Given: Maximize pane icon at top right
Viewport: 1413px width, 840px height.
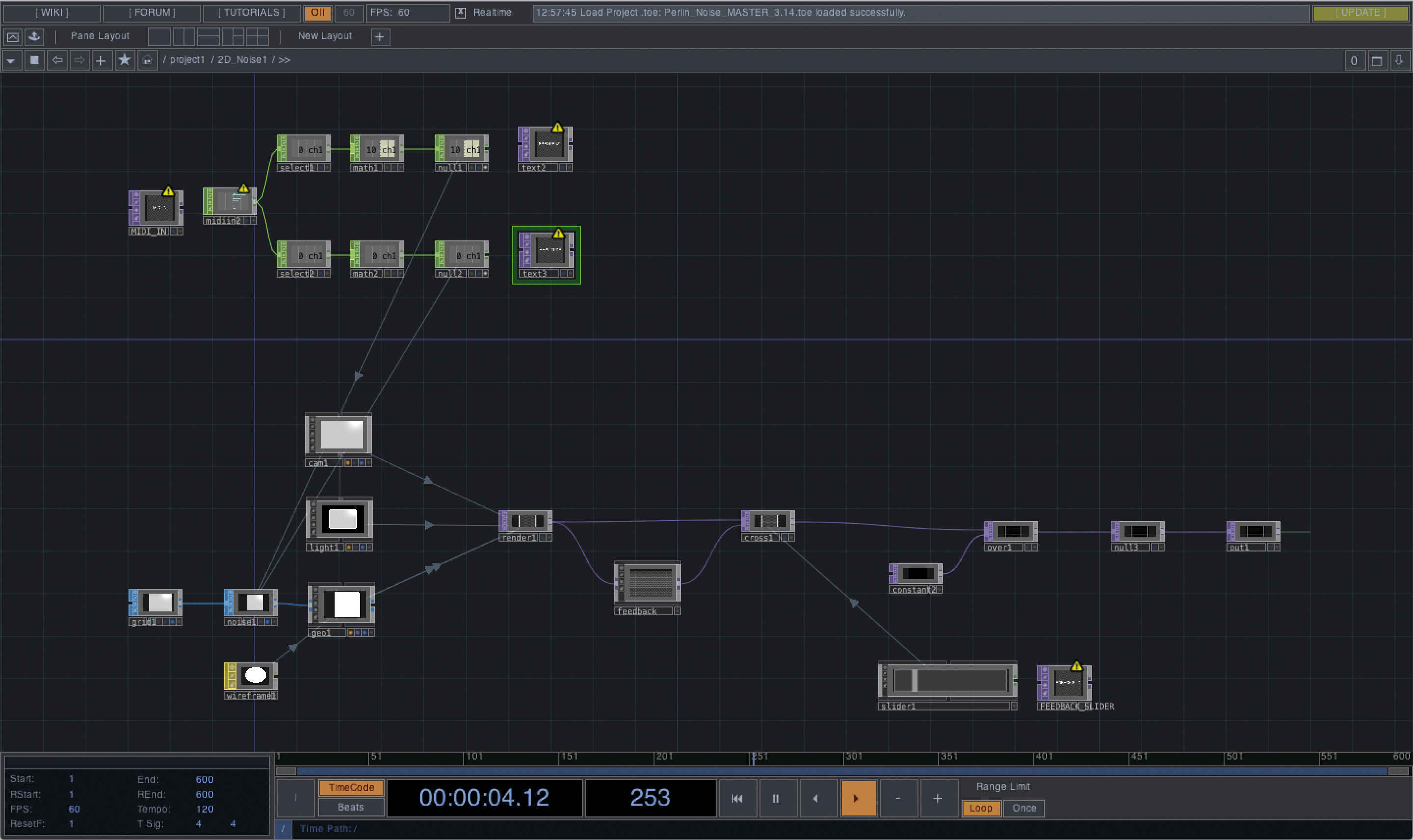Looking at the screenshot, I should (x=1377, y=60).
